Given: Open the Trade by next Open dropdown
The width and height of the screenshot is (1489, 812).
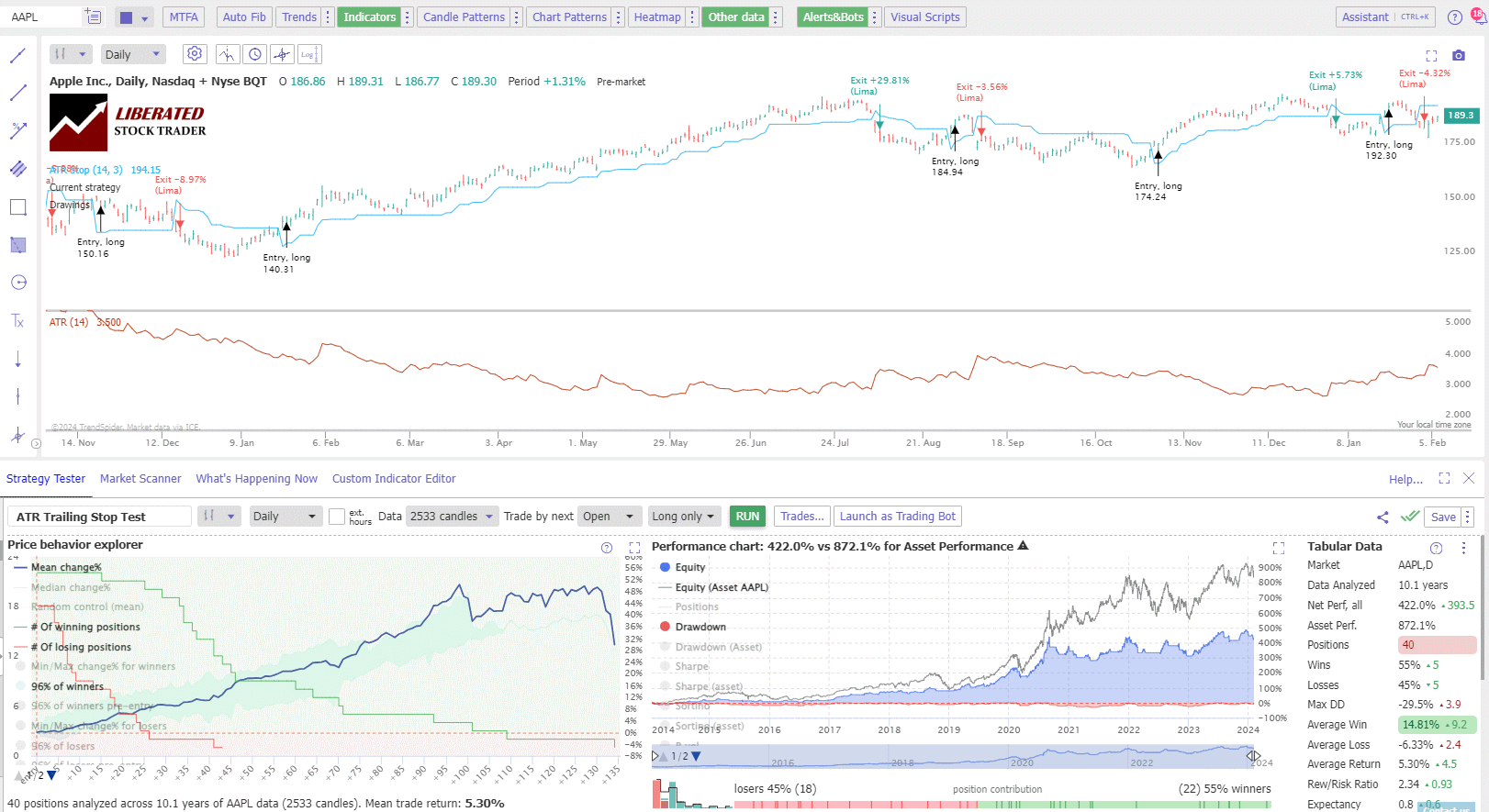Looking at the screenshot, I should click(610, 517).
